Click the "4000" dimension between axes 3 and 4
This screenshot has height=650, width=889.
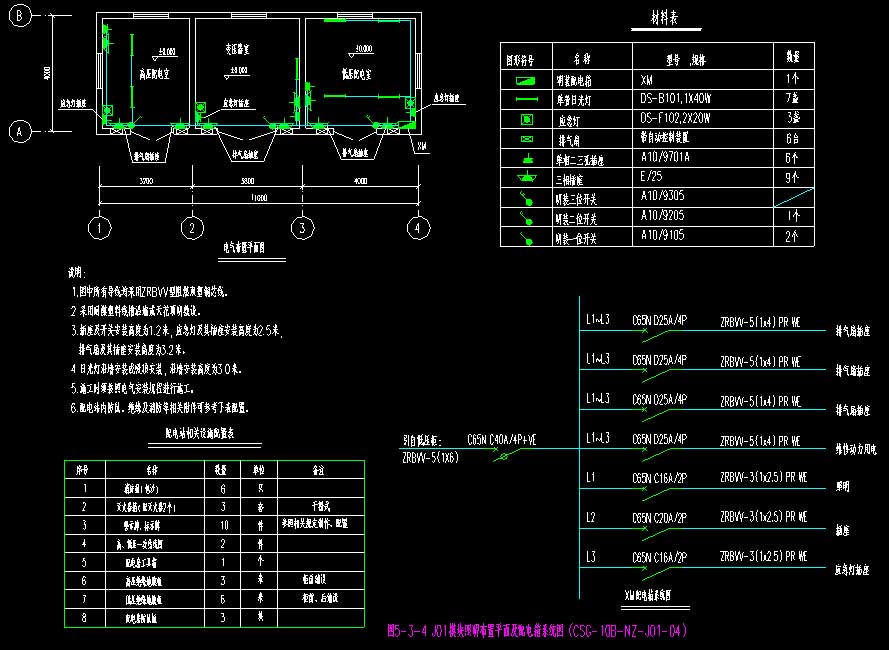click(x=361, y=181)
